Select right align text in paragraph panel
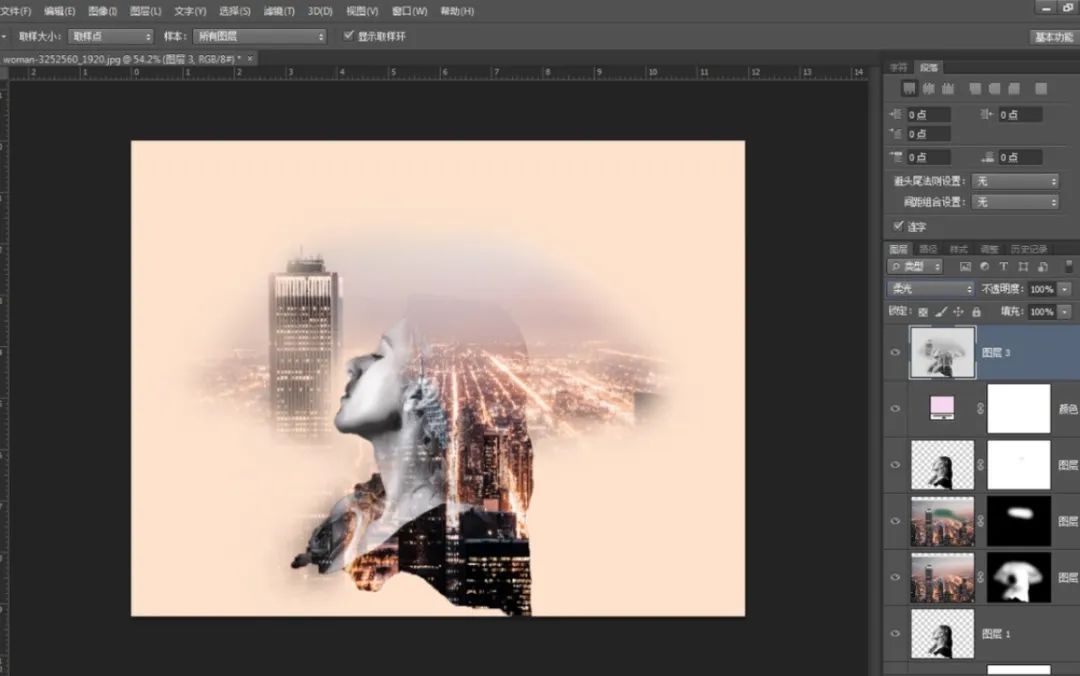 [x=948, y=89]
